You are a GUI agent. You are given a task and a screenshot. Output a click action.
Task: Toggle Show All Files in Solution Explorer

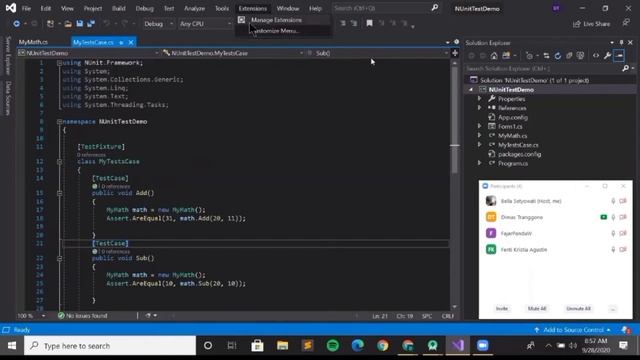(580, 56)
